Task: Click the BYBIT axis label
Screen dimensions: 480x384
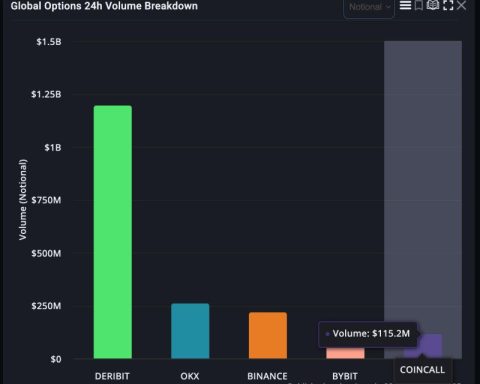Action: point(345,376)
